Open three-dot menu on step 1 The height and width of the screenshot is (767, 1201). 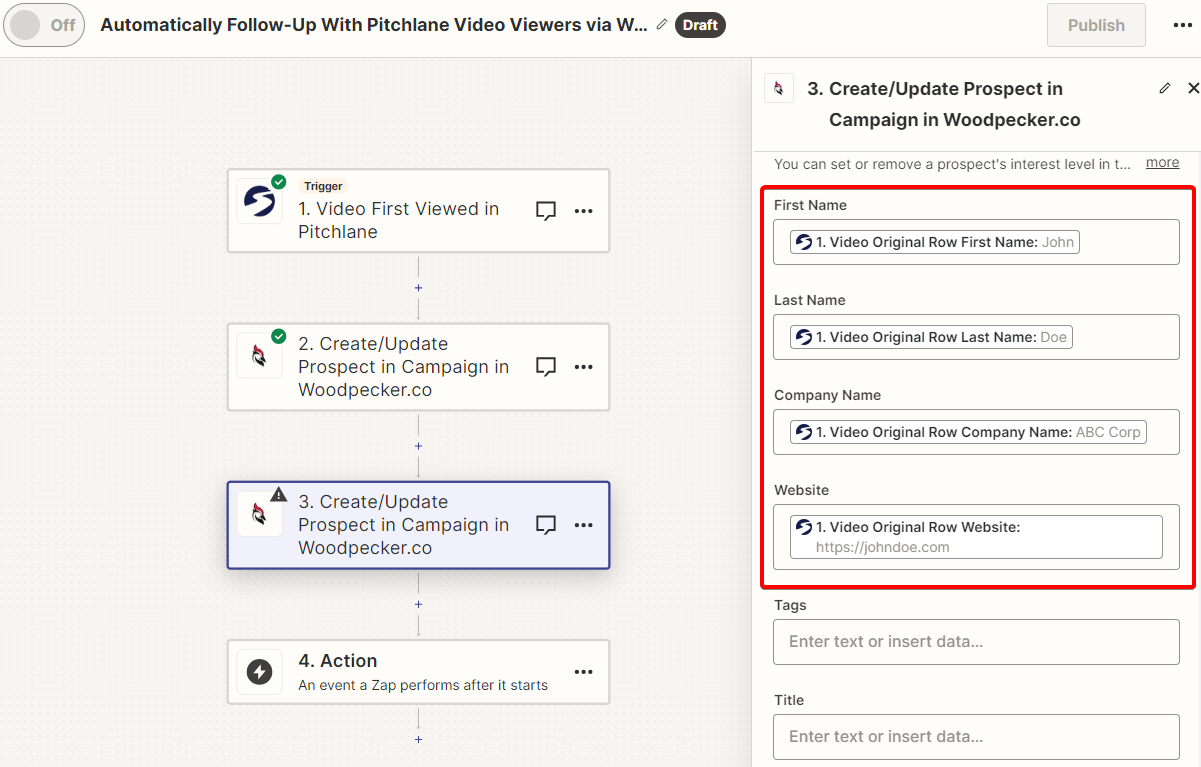[584, 211]
